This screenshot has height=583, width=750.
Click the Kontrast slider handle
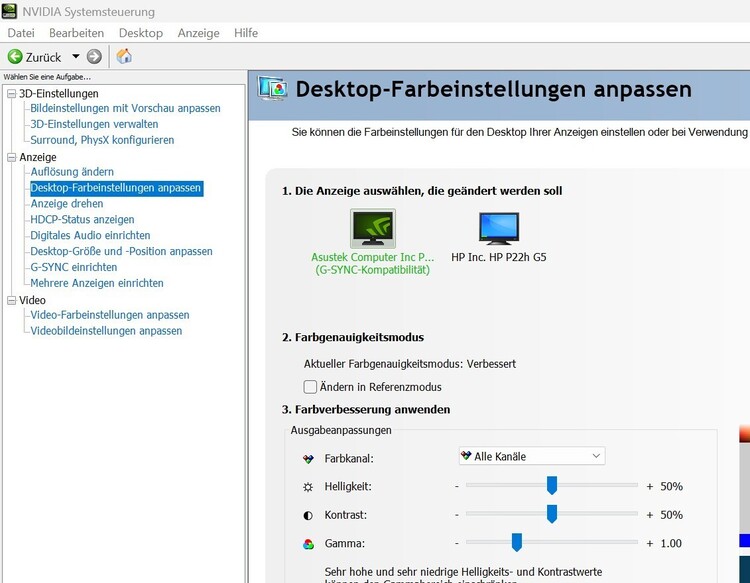tap(551, 514)
